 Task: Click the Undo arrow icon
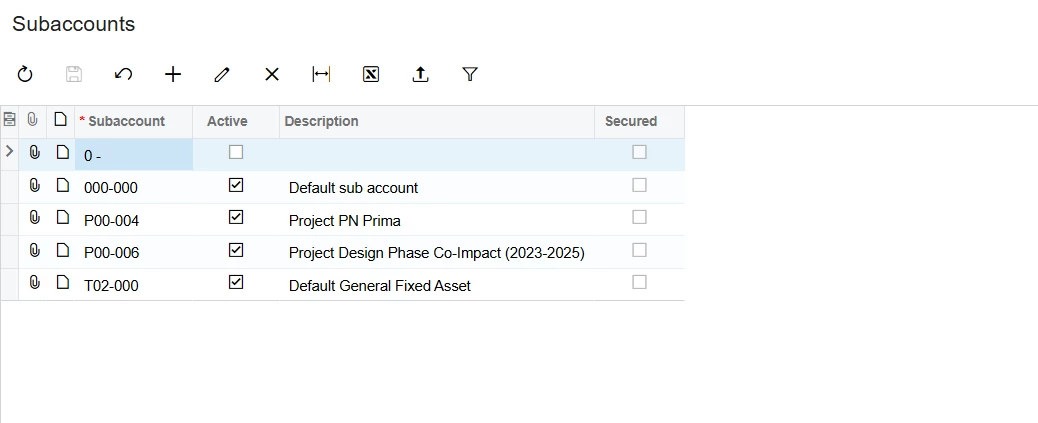[123, 74]
